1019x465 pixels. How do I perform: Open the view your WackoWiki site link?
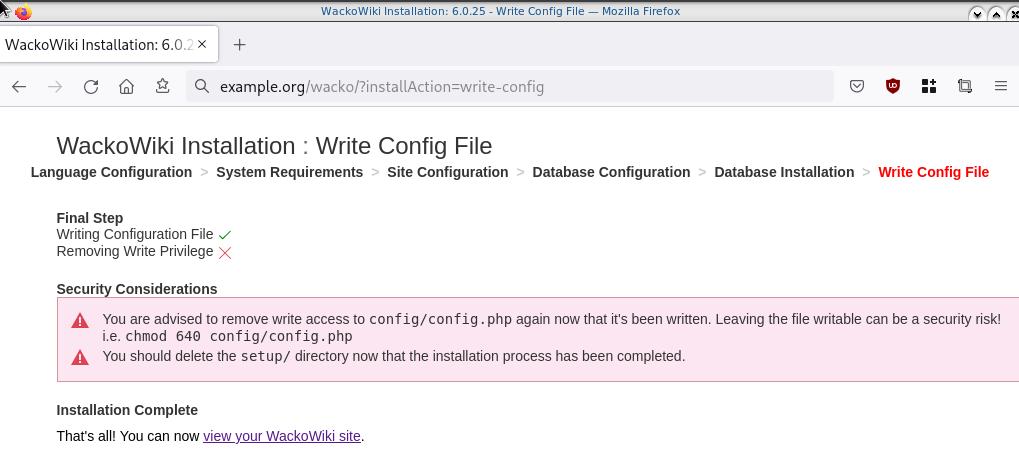coord(281,436)
